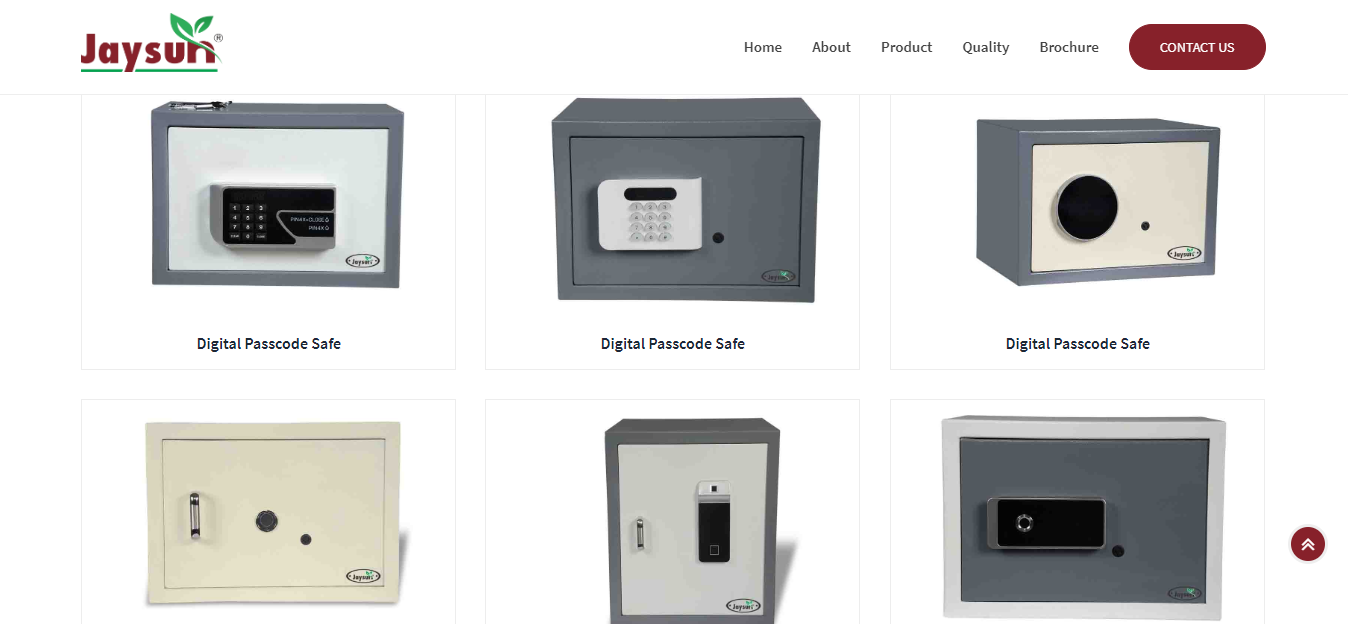Go to the About page

click(x=831, y=47)
